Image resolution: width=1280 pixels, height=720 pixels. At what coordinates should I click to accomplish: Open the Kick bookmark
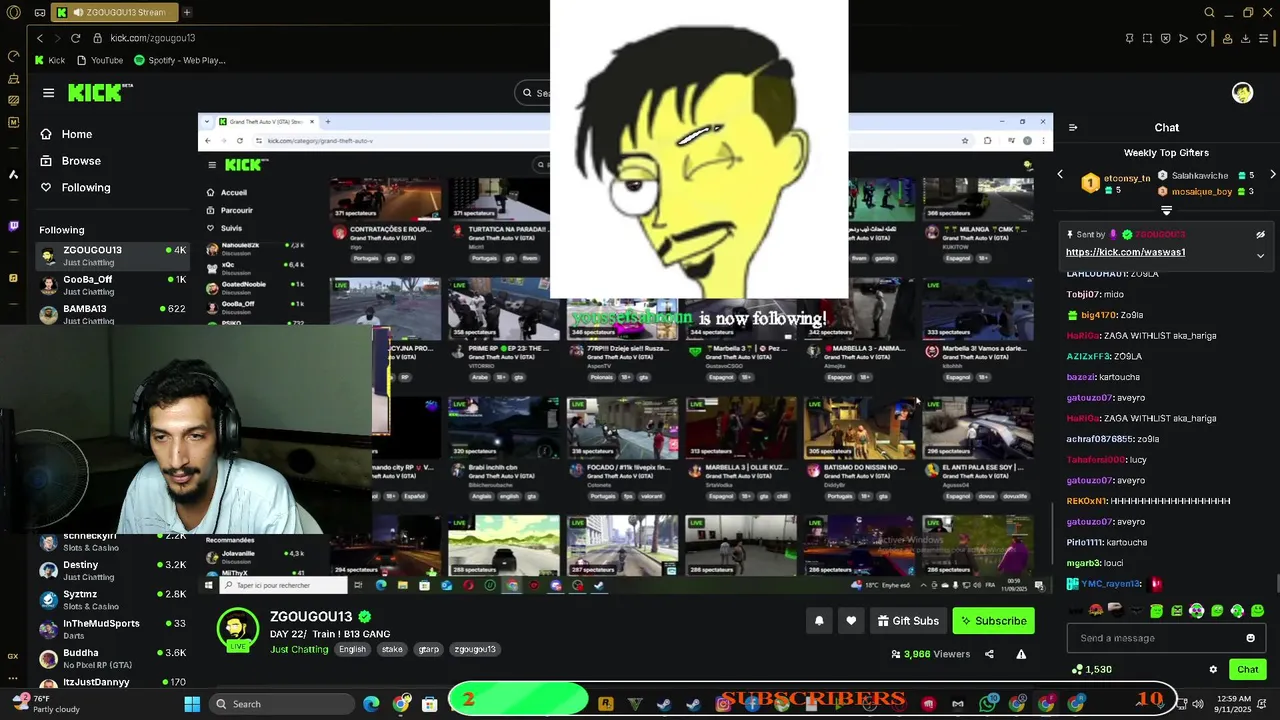pos(49,60)
